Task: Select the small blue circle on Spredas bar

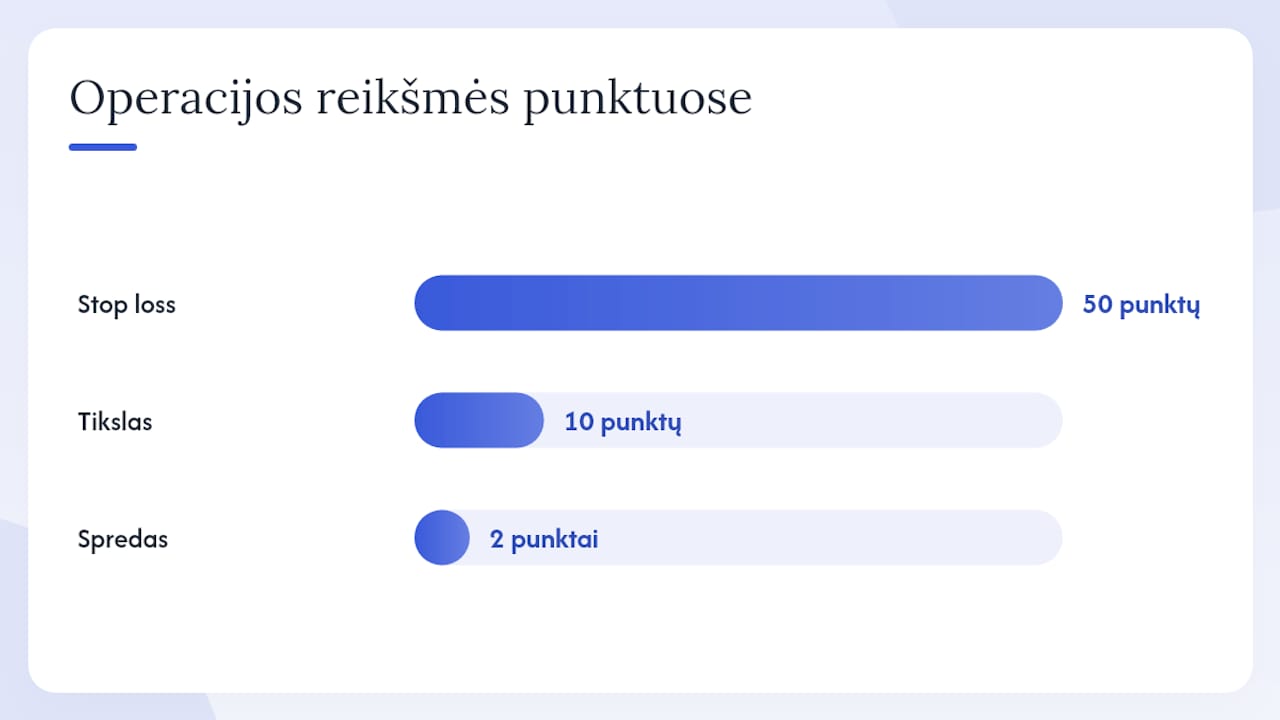Action: click(x=442, y=538)
